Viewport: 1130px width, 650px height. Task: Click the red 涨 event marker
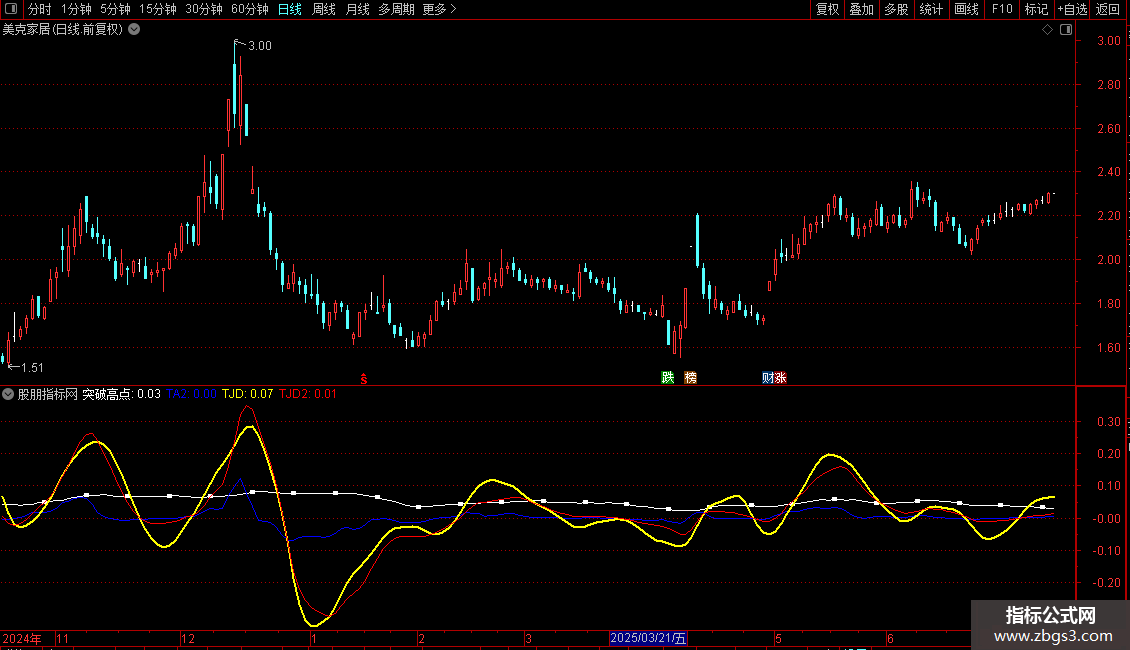(780, 378)
